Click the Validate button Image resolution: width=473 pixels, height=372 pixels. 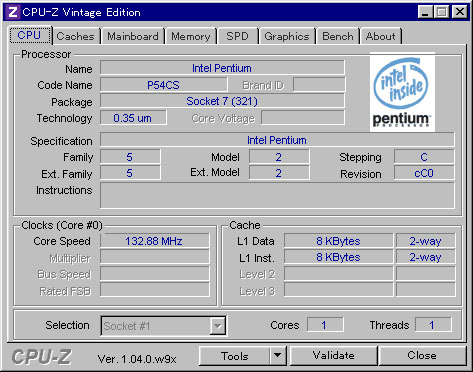click(334, 356)
